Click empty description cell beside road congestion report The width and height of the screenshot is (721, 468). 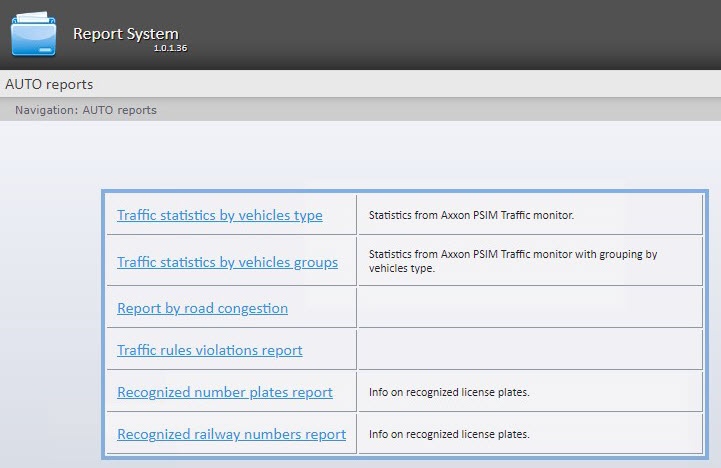(x=530, y=308)
